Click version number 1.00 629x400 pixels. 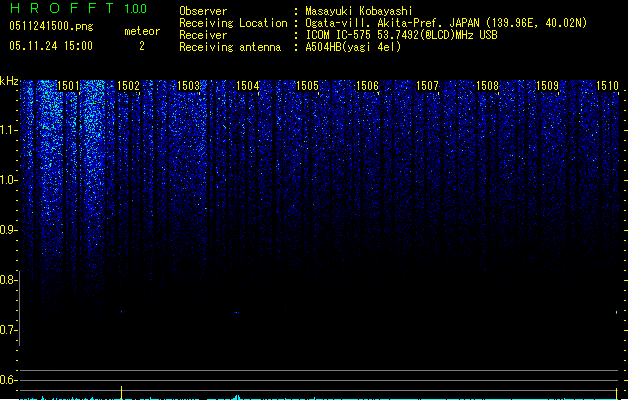click(135, 9)
